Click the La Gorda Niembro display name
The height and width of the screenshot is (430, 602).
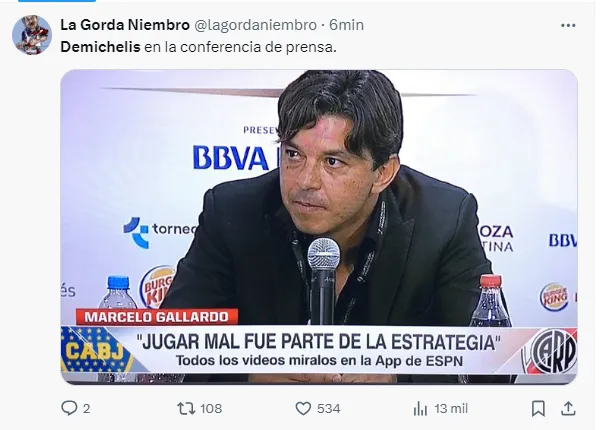pyautogui.click(x=125, y=25)
